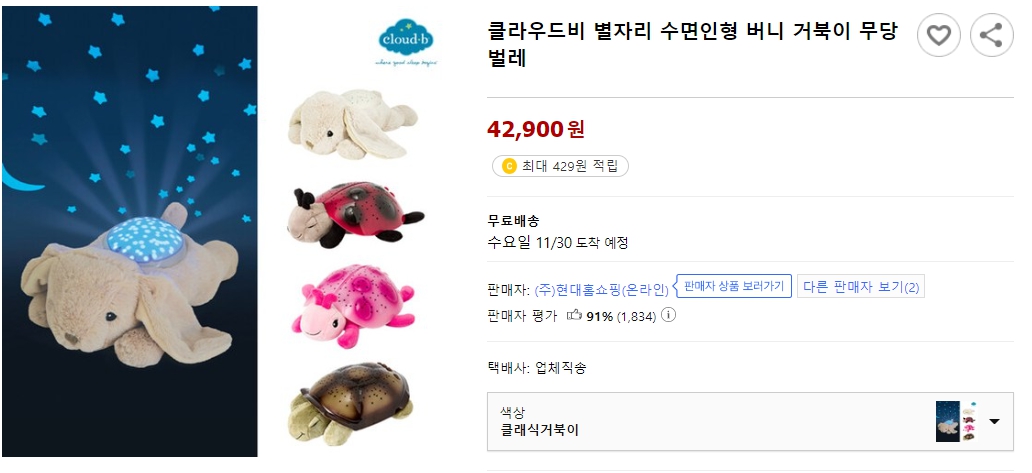The image size is (1032, 473).
Task: Click the 다른 판매자 보기(2) button
Action: point(860,287)
